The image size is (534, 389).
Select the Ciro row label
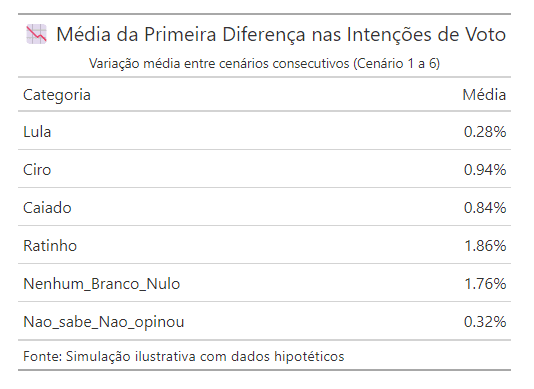click(37, 170)
